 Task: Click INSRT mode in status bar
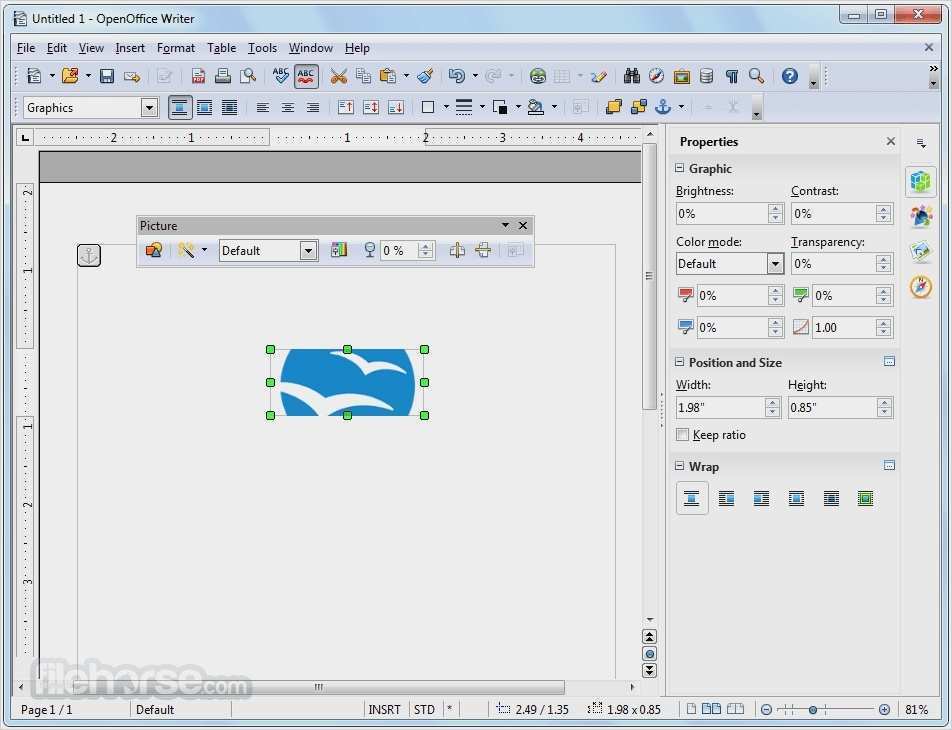tap(384, 710)
